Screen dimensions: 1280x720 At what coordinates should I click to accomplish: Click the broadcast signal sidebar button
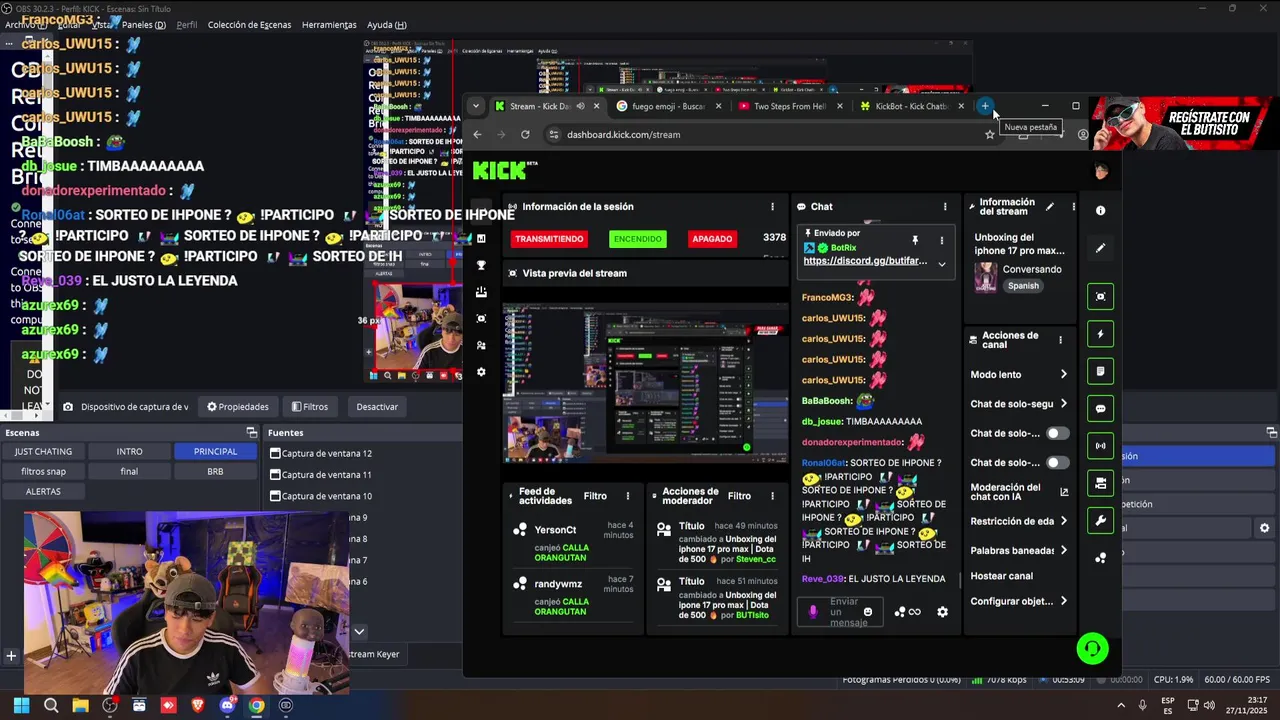1100,446
